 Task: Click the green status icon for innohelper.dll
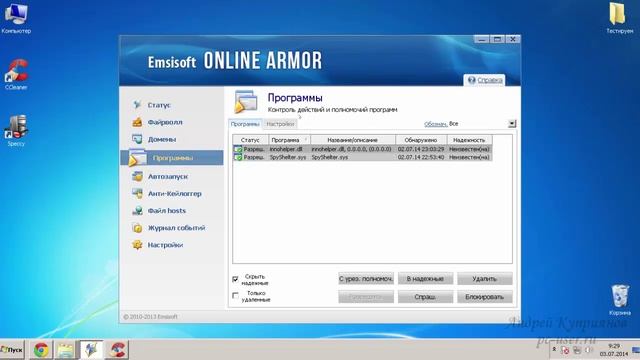[238, 149]
